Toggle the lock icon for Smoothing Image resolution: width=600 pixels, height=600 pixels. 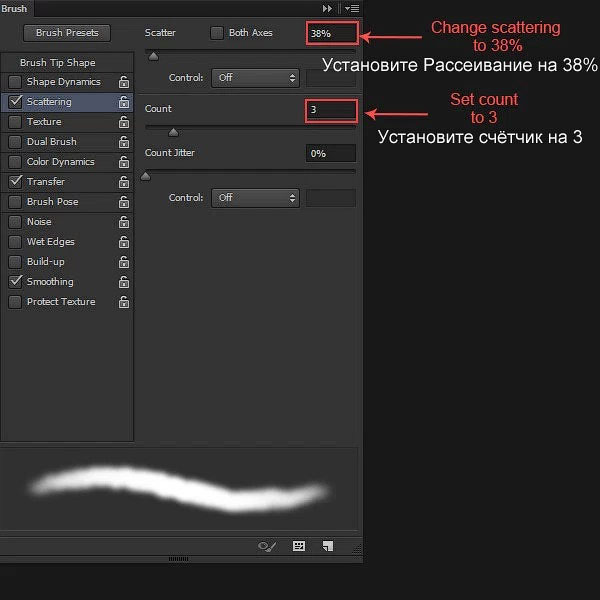tap(124, 282)
